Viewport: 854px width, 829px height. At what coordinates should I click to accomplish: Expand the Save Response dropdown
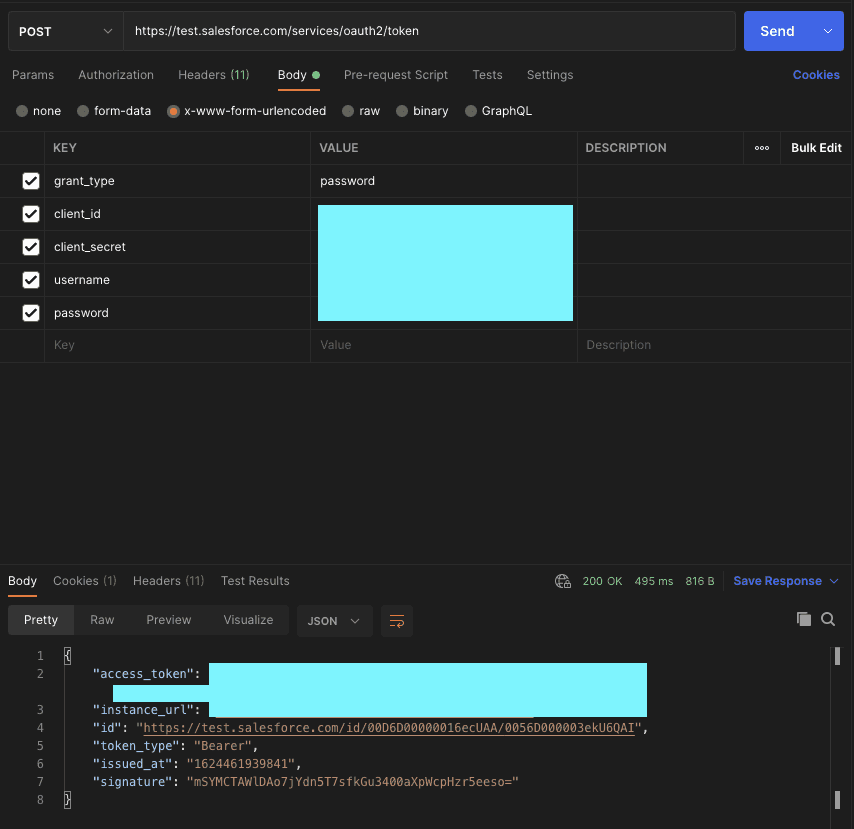(834, 581)
